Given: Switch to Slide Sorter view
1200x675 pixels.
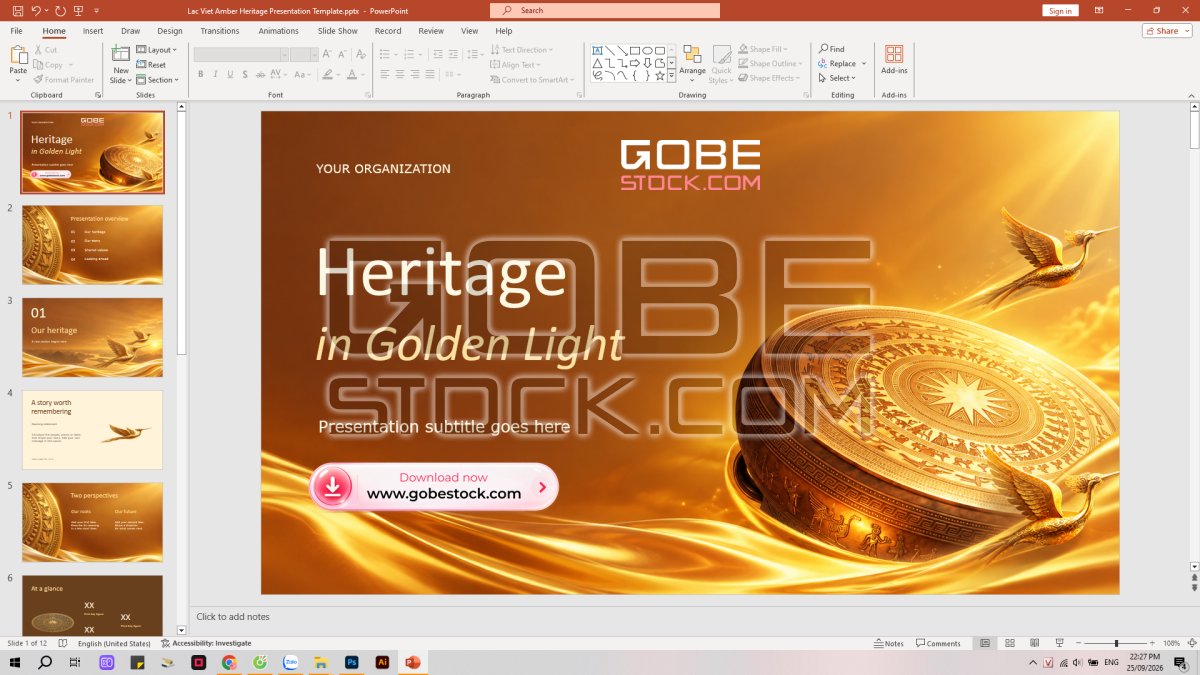Looking at the screenshot, I should (1009, 643).
